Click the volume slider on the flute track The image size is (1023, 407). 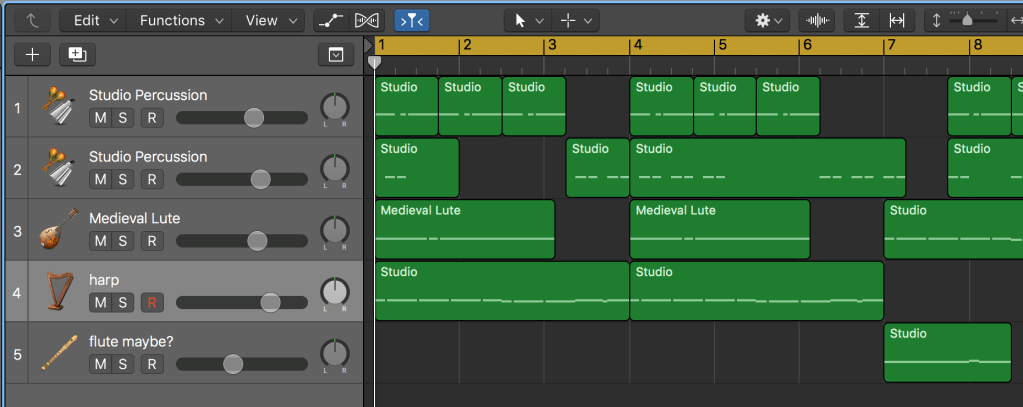pos(233,364)
